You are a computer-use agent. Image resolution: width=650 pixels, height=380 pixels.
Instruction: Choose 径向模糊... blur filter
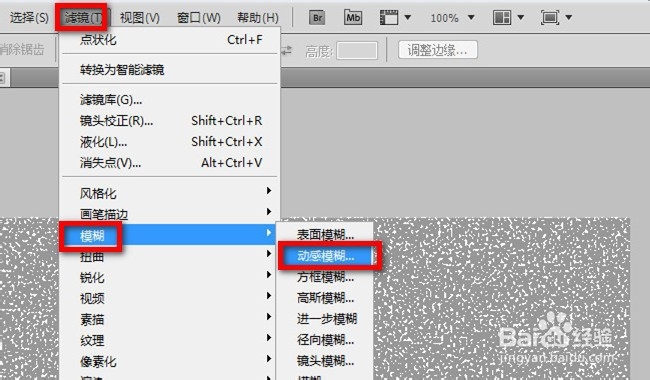click(325, 340)
